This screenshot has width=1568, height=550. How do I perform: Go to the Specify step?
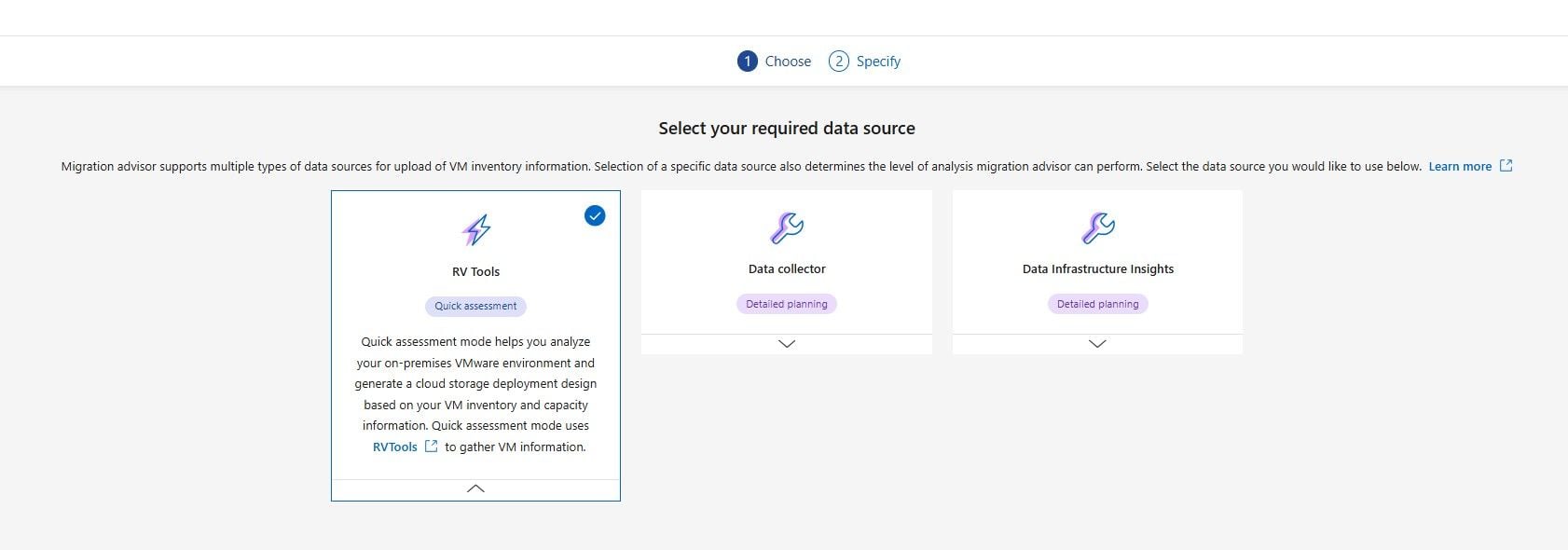point(878,62)
